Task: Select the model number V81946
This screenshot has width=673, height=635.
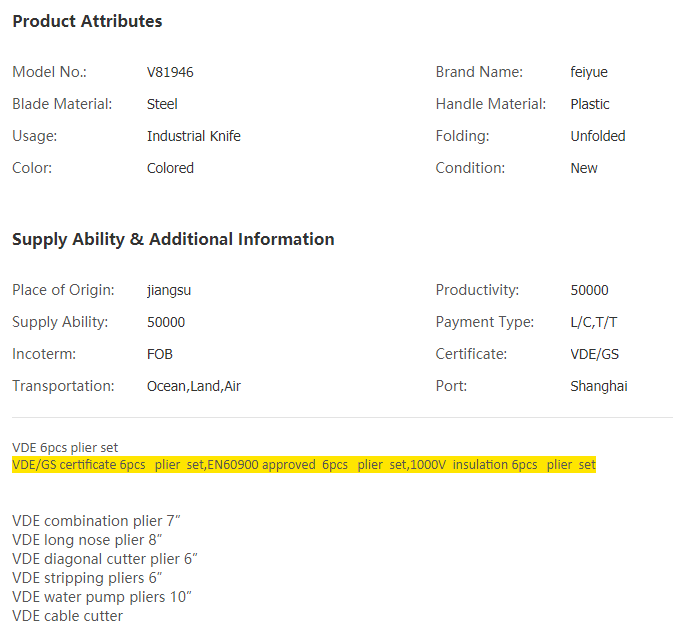Action: (177, 72)
